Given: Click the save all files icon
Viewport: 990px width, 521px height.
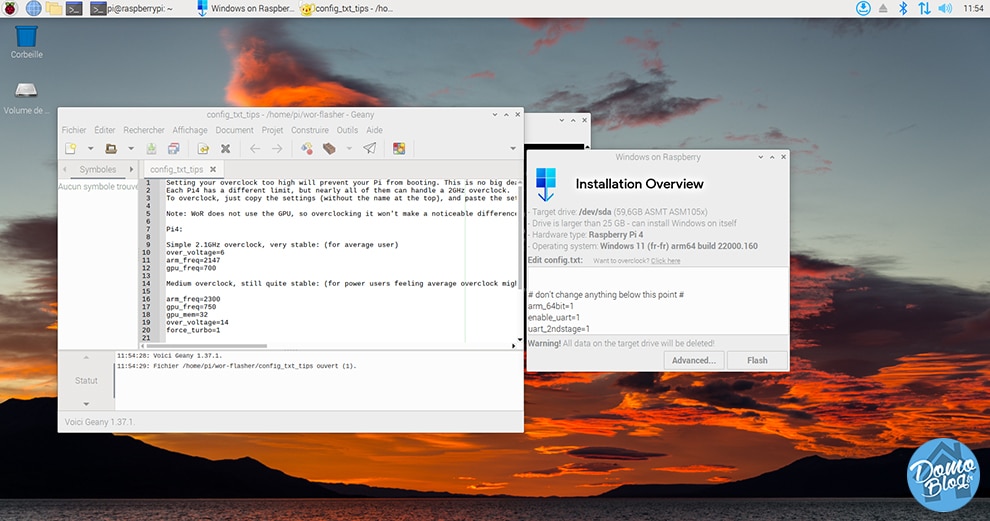Looking at the screenshot, I should pos(174,148).
